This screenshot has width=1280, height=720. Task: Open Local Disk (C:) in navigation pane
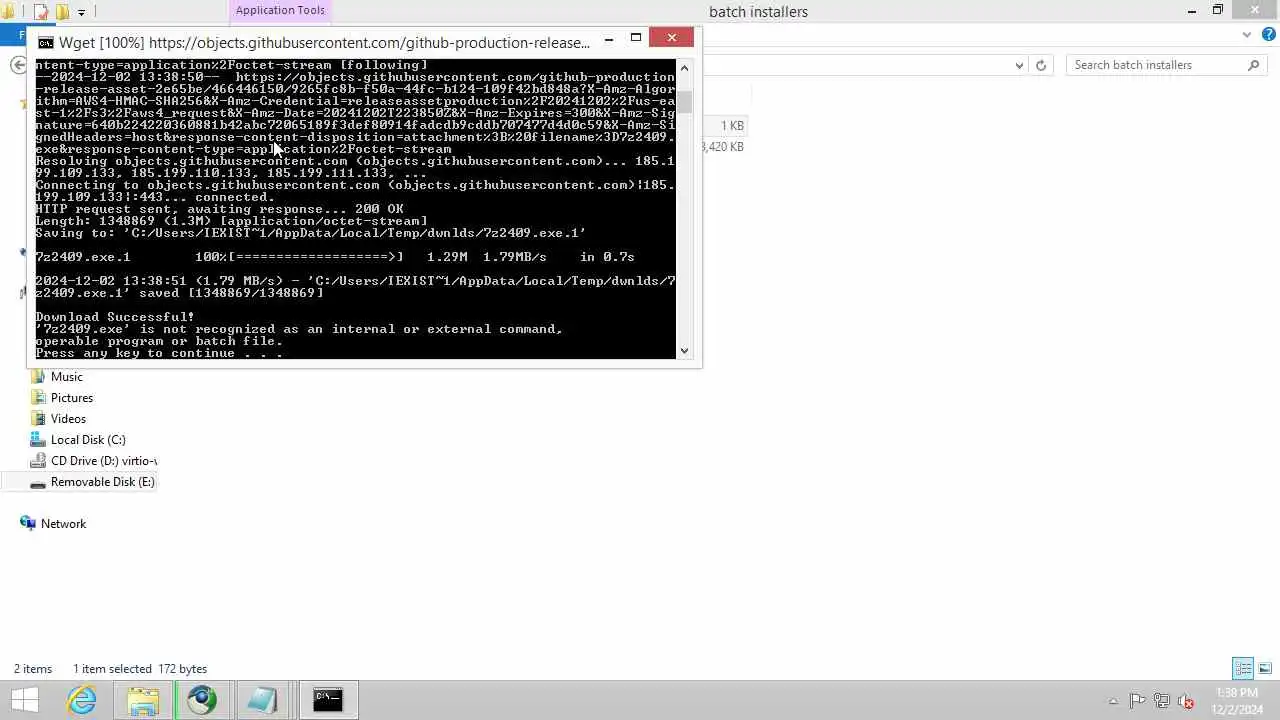pyautogui.click(x=88, y=440)
